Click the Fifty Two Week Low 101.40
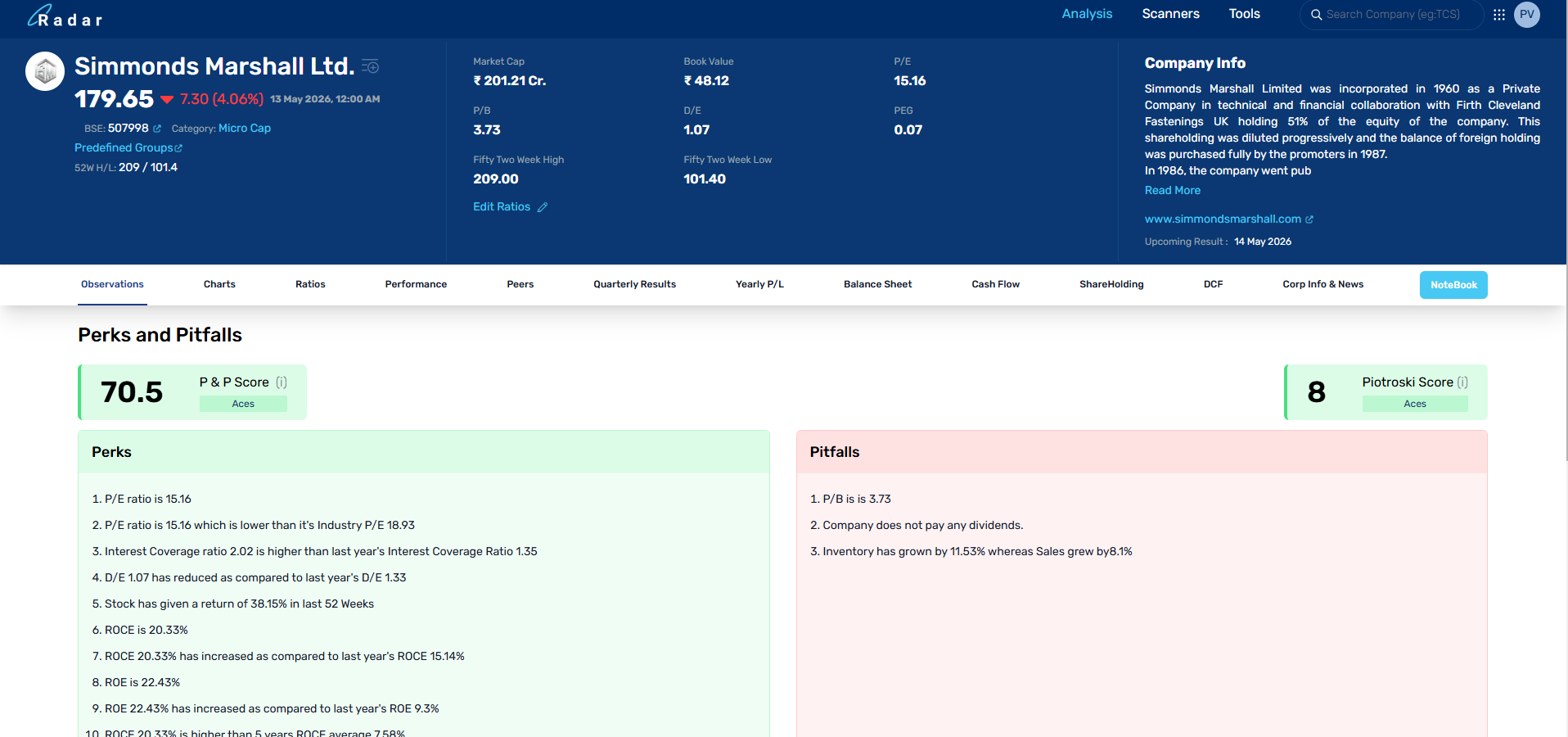The width and height of the screenshot is (1568, 737). 705,179
